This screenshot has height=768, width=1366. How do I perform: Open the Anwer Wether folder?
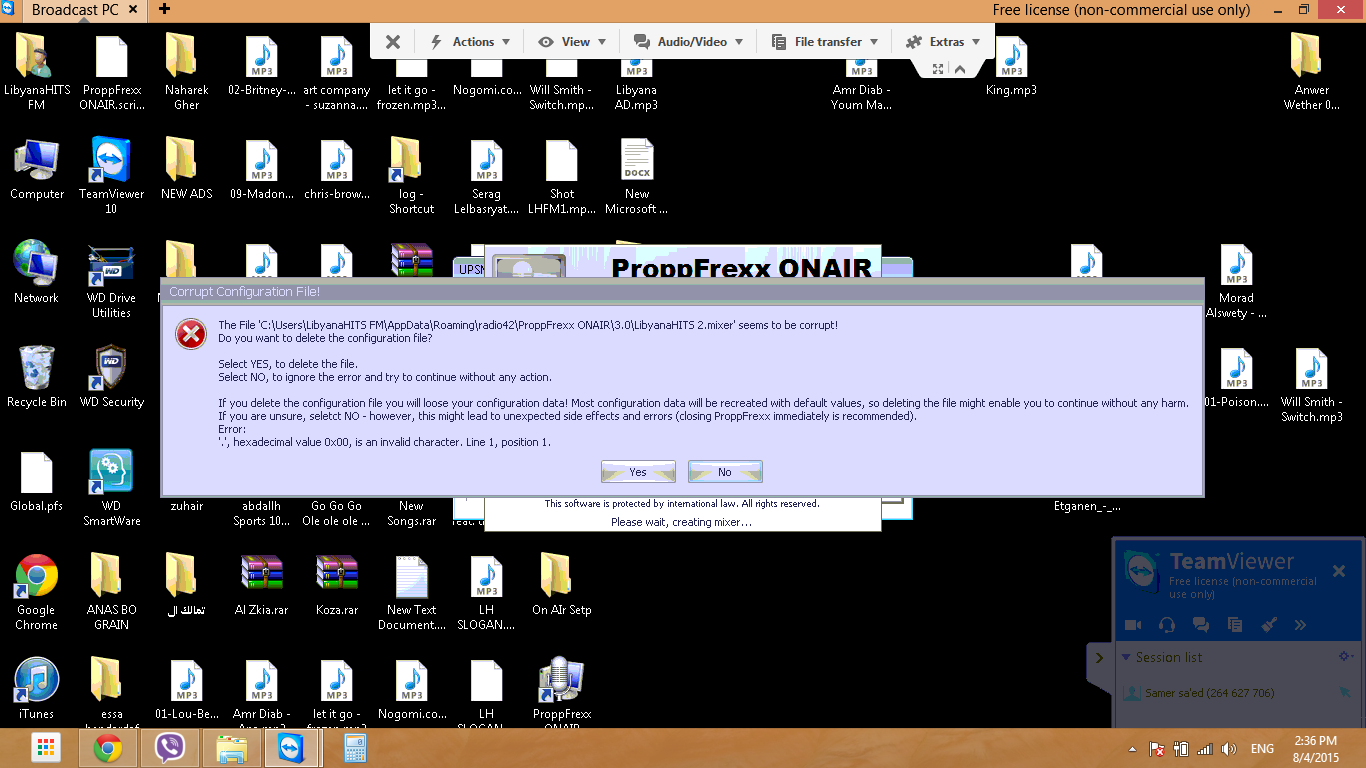click(x=1311, y=73)
